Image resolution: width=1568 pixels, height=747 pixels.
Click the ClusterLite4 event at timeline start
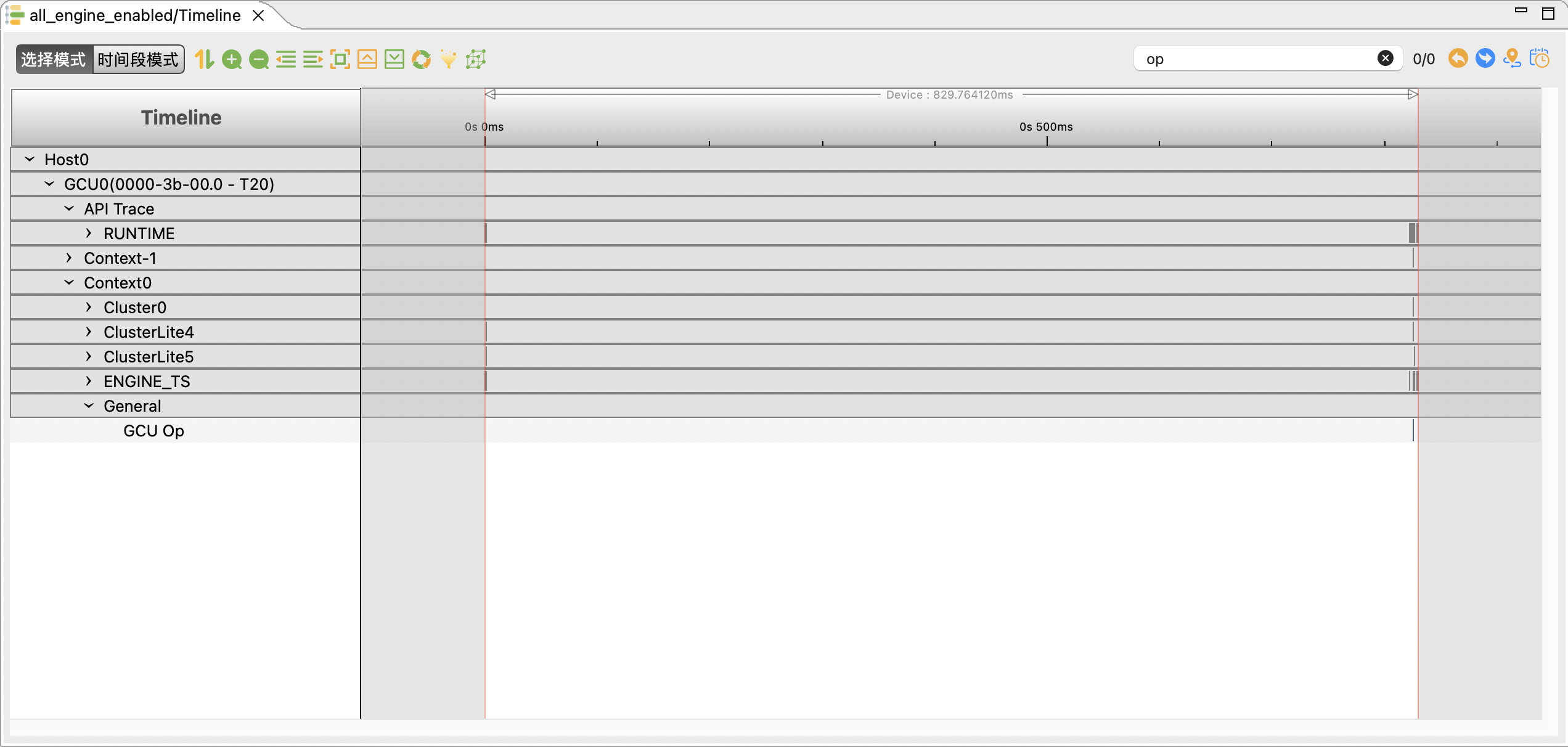pyautogui.click(x=486, y=332)
